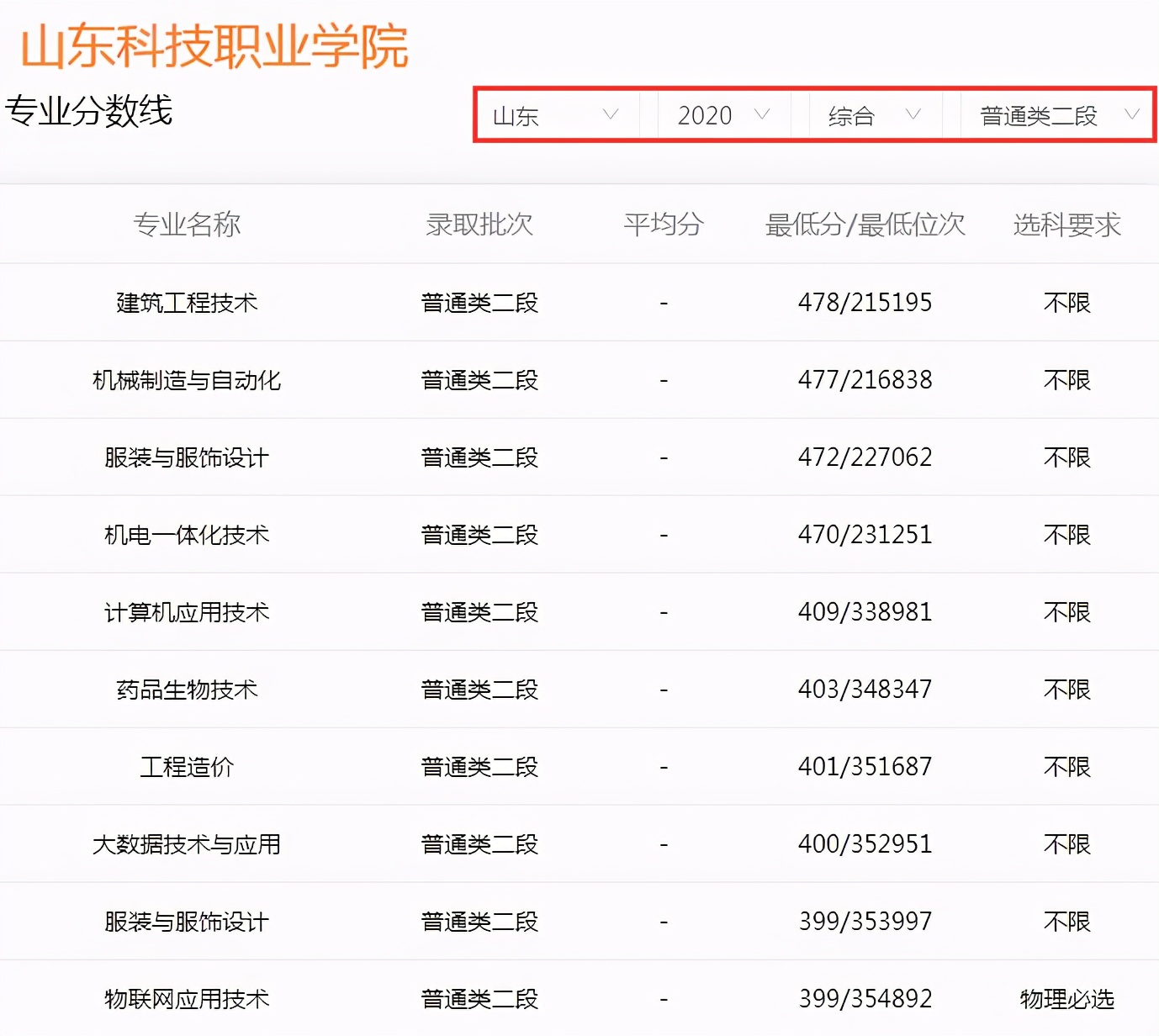The height and width of the screenshot is (1036, 1159).
Task: Select the 药品生物技术 table row
Action: 187,689
